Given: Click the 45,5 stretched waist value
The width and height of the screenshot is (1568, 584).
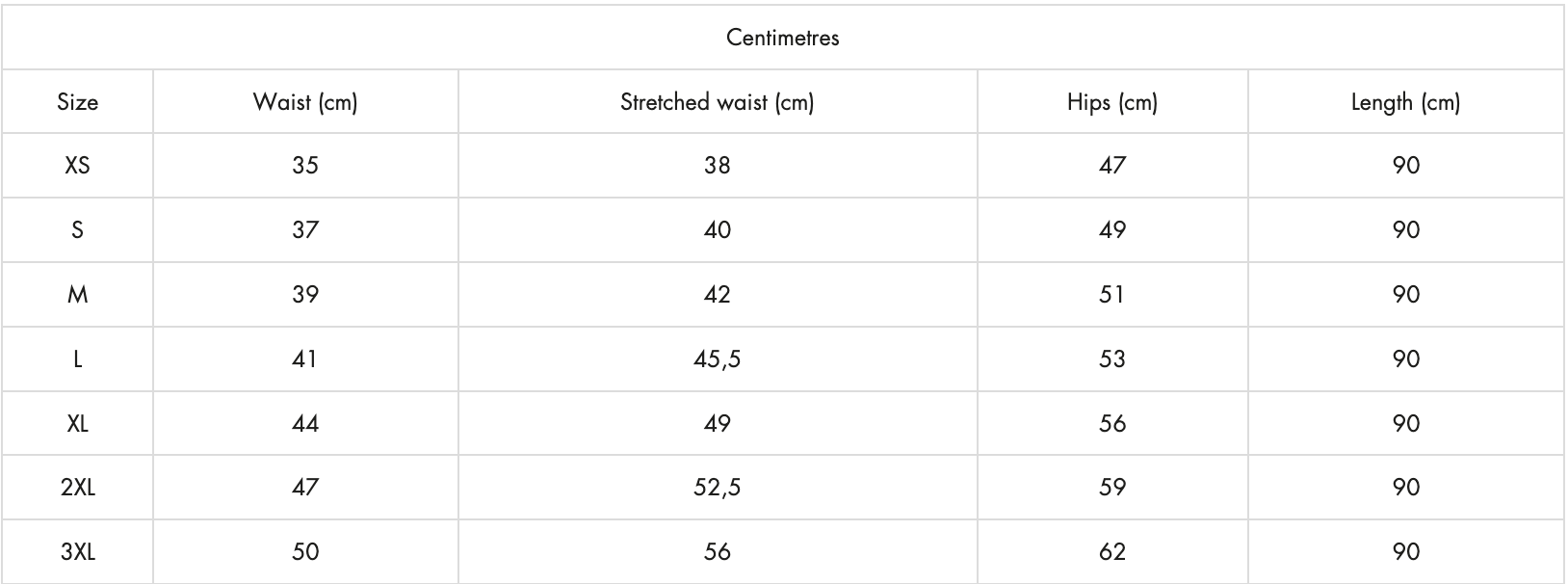Looking at the screenshot, I should (718, 359).
